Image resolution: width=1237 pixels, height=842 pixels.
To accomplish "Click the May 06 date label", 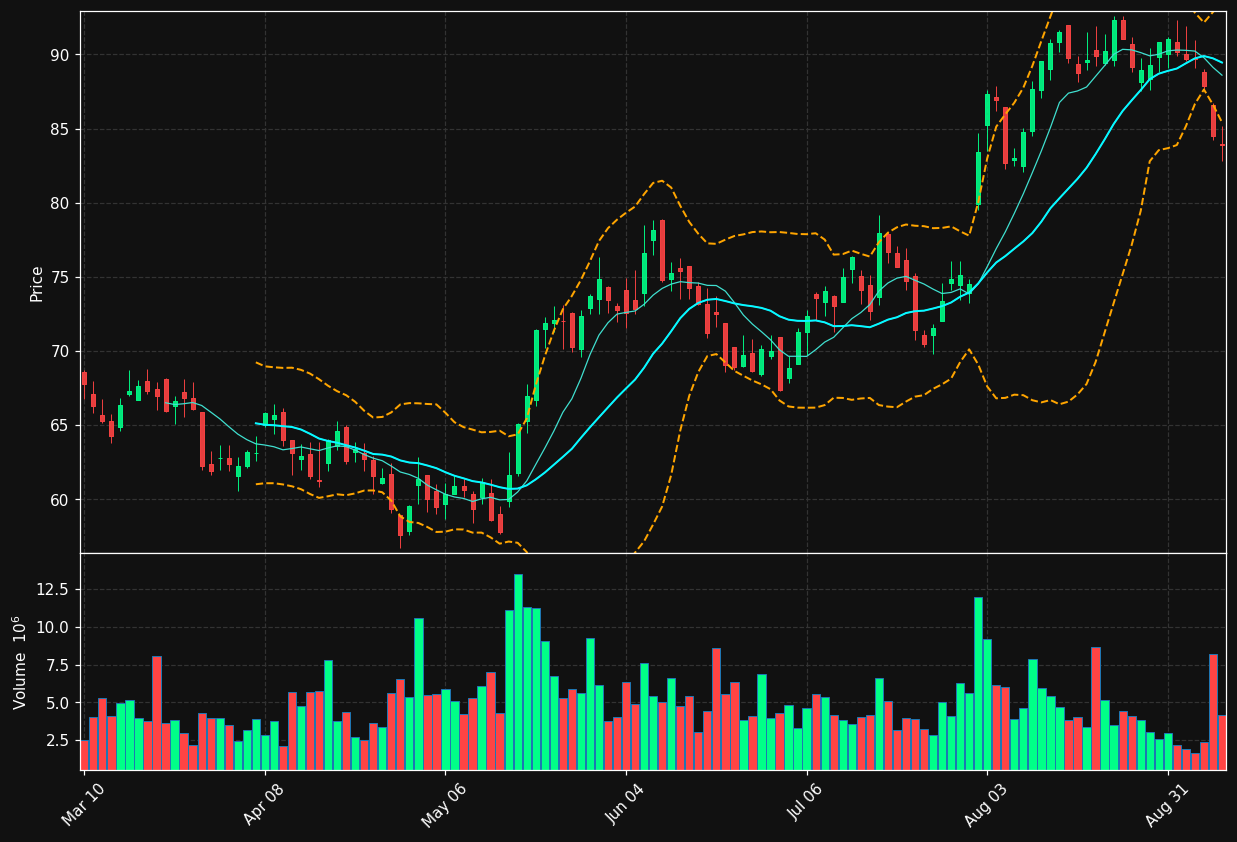I will [444, 803].
